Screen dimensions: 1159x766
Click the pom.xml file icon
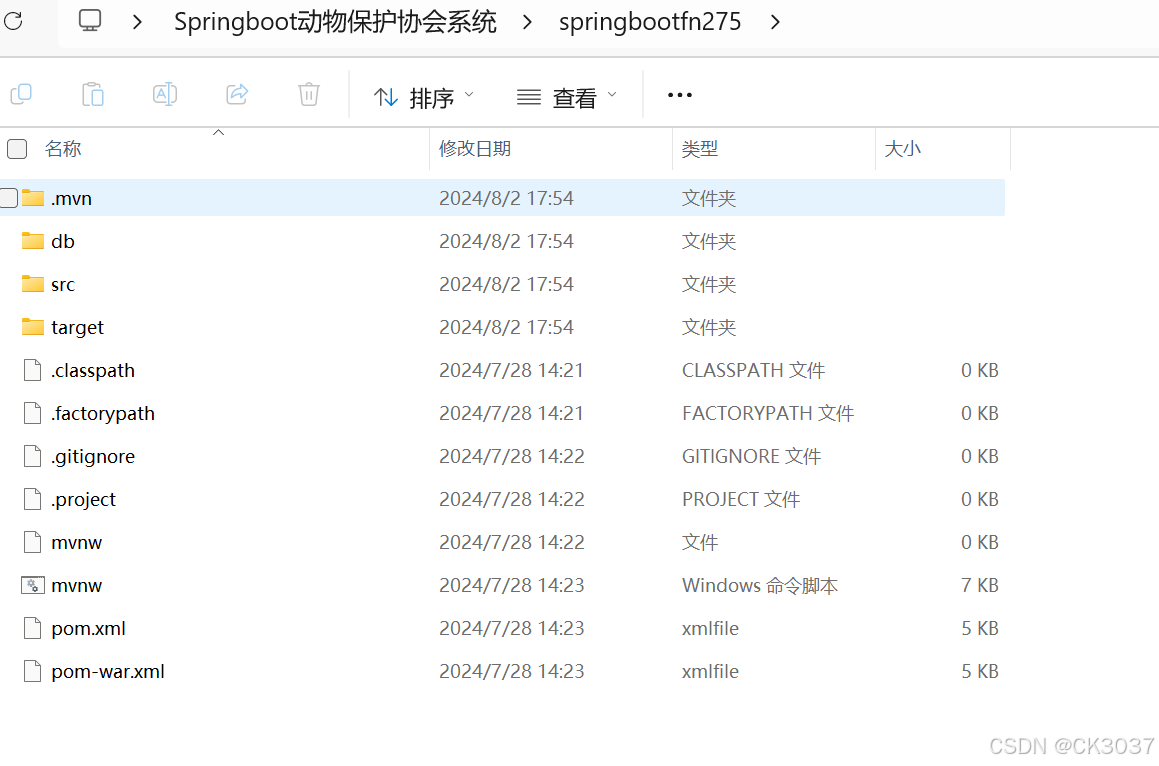point(33,628)
